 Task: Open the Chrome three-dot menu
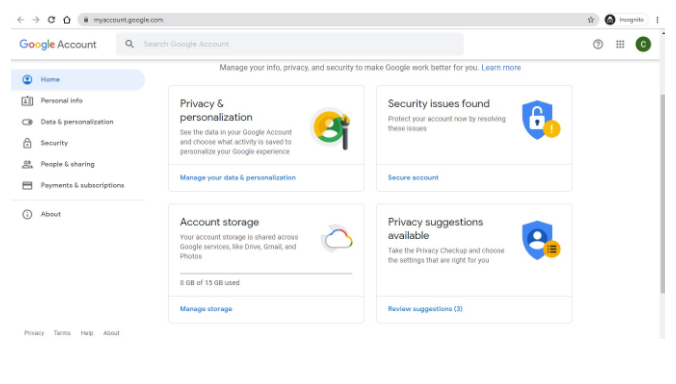click(657, 20)
